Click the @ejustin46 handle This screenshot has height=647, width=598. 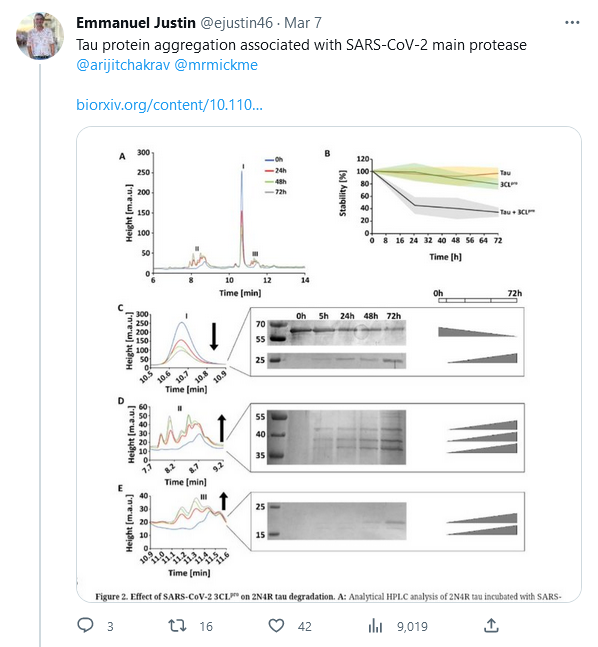[236, 23]
